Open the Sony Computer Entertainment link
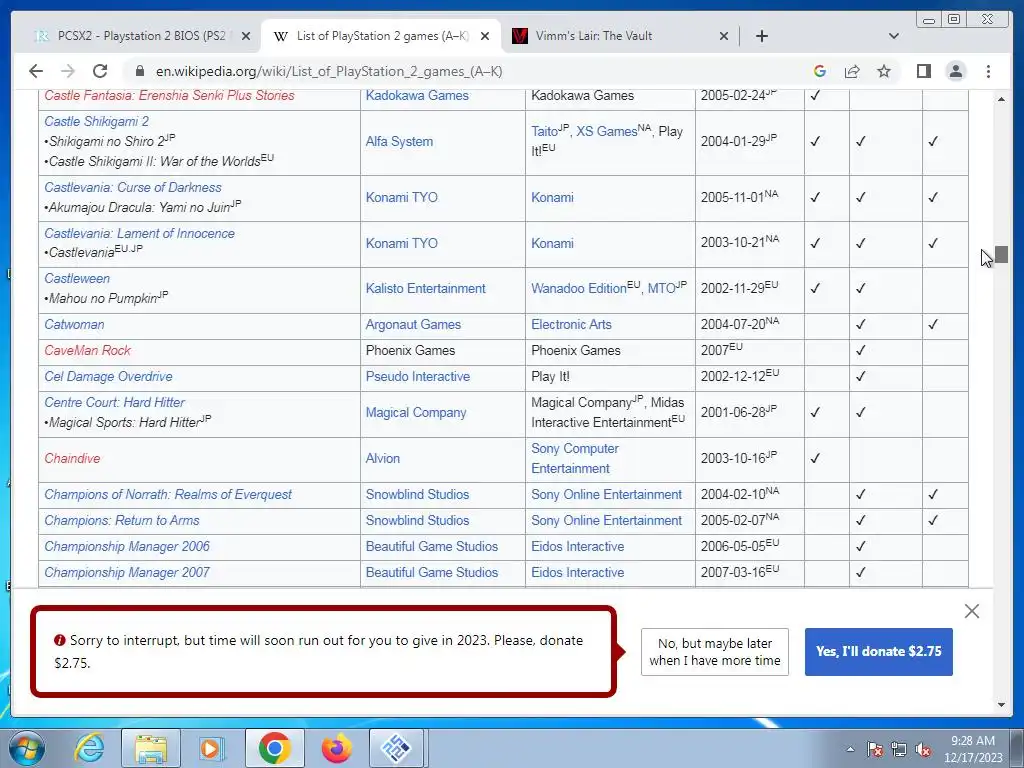The image size is (1024, 768). [575, 458]
